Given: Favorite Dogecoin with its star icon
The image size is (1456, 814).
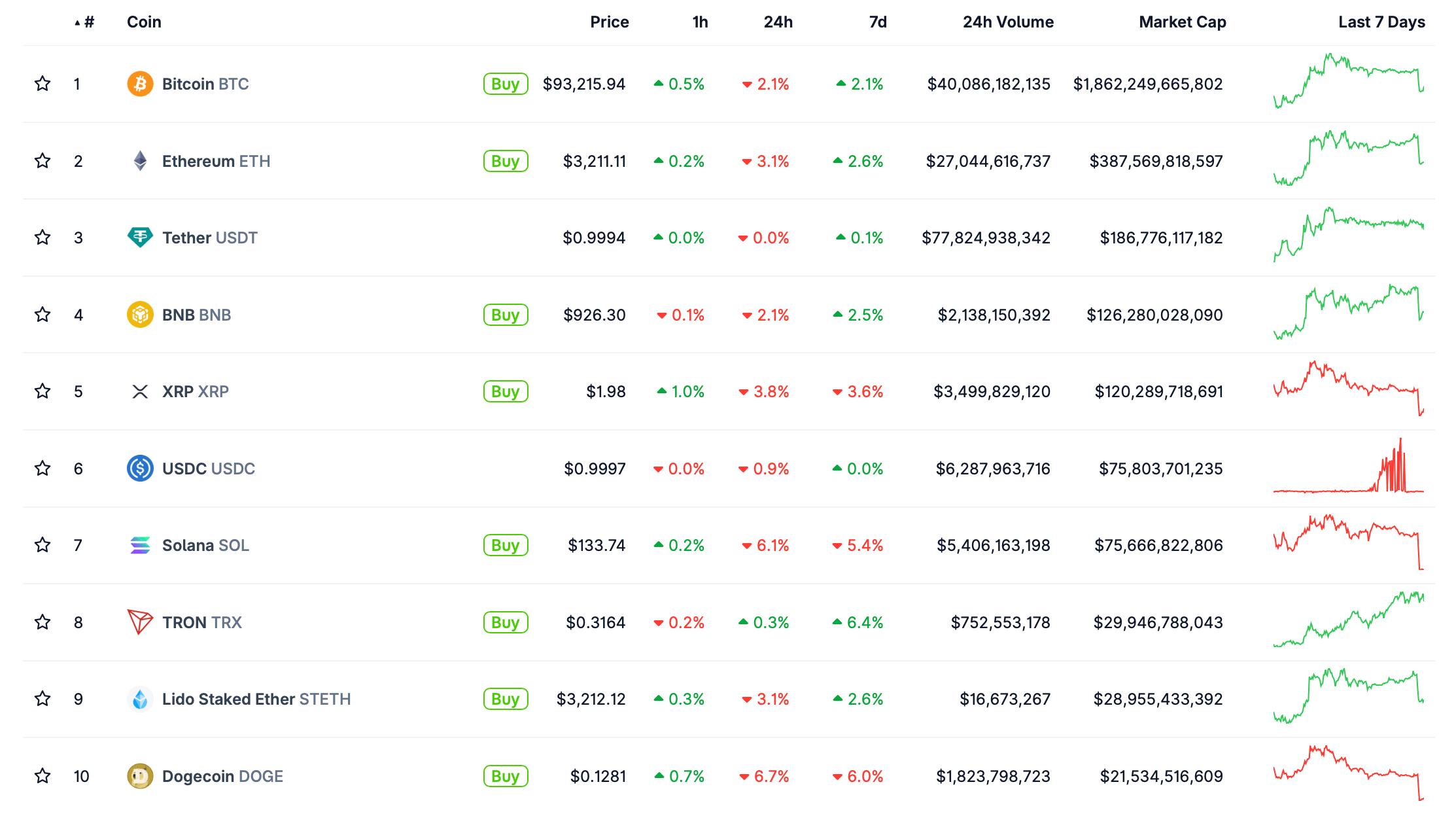Looking at the screenshot, I should 43,776.
